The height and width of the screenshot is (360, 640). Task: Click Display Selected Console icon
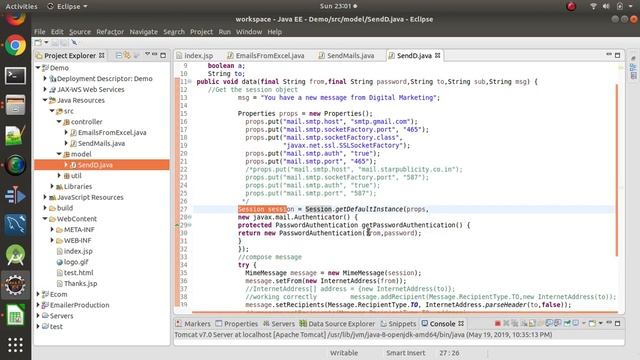click(576, 323)
